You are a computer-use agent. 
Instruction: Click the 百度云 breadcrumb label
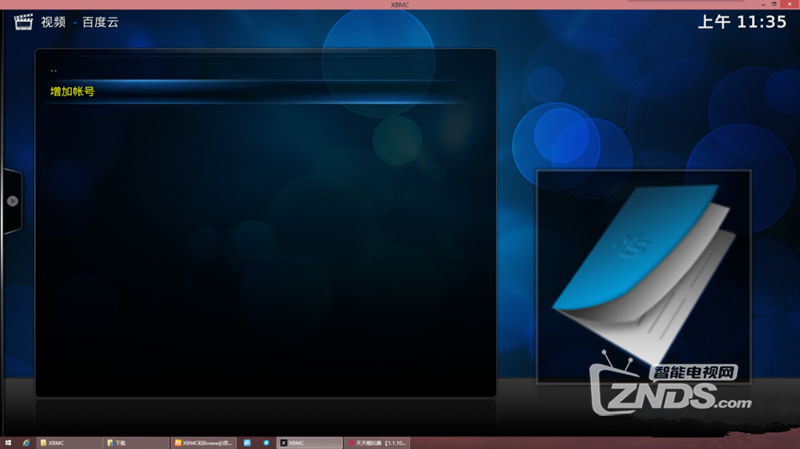point(100,22)
